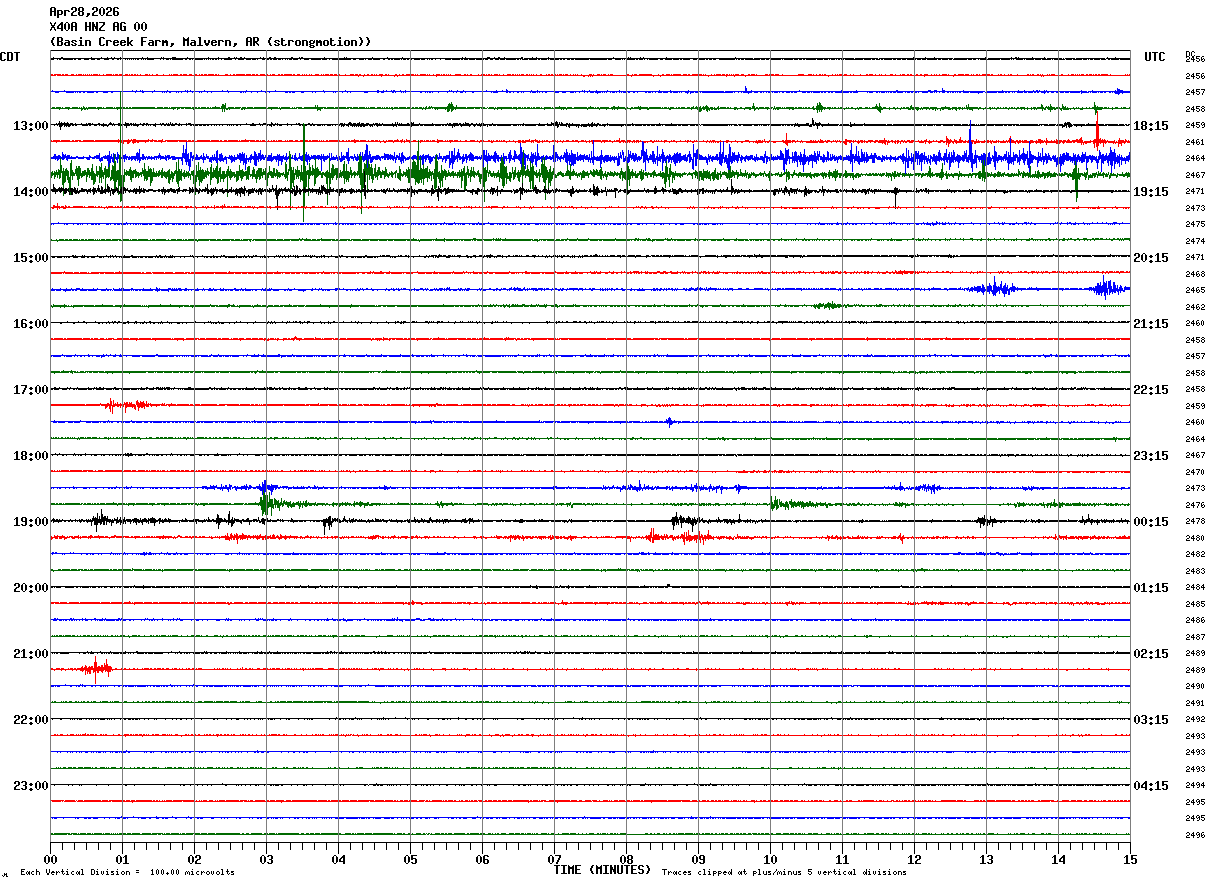Click the blue burst at the 15:30 trace end
The width and height of the screenshot is (1210, 886).
1106,289
